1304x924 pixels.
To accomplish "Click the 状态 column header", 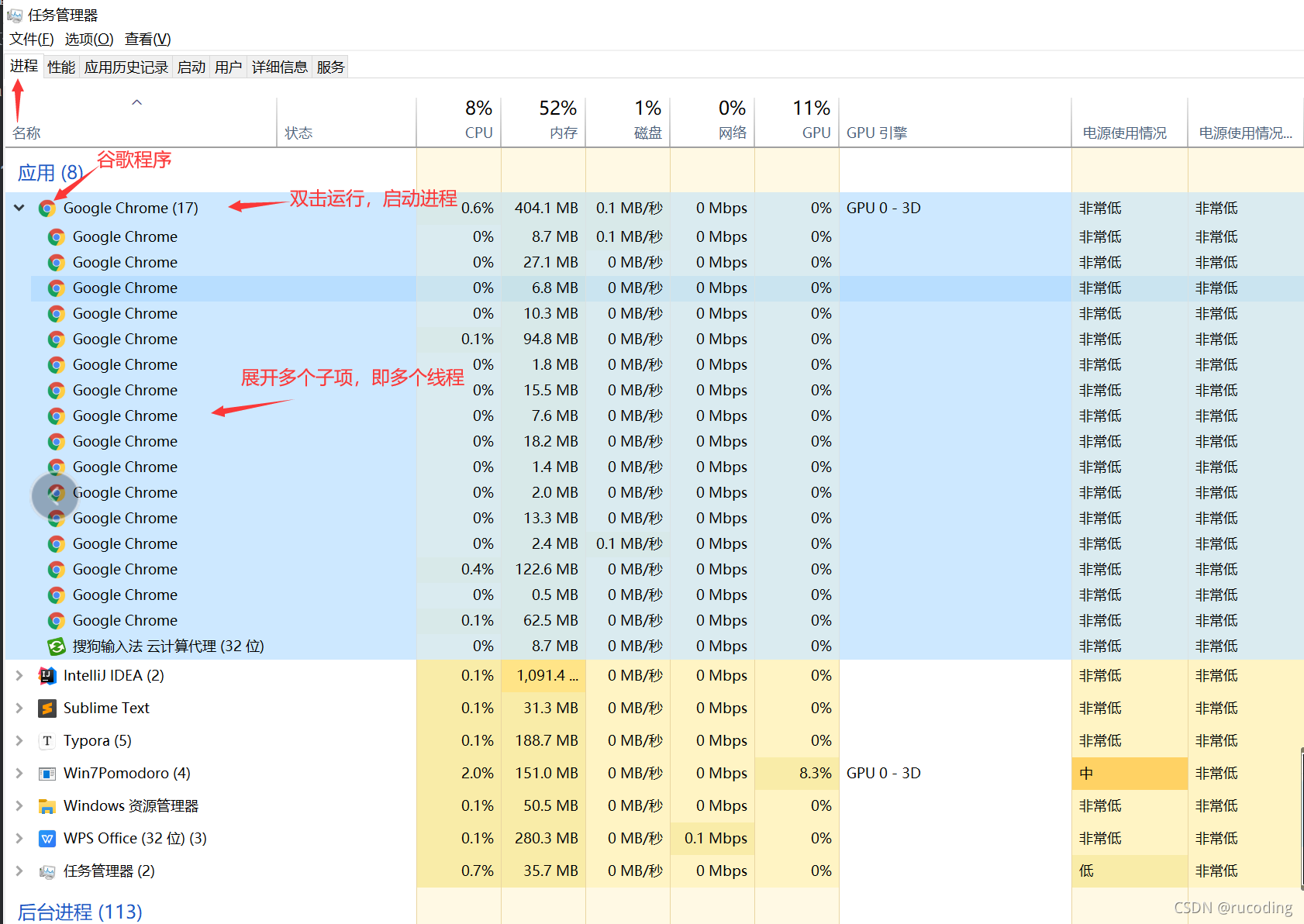I will click(347, 122).
